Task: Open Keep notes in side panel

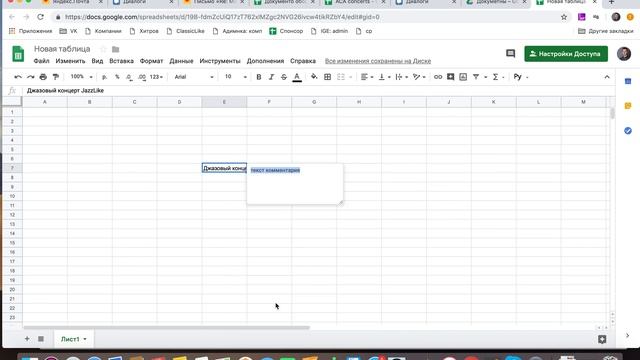Action: [628, 106]
